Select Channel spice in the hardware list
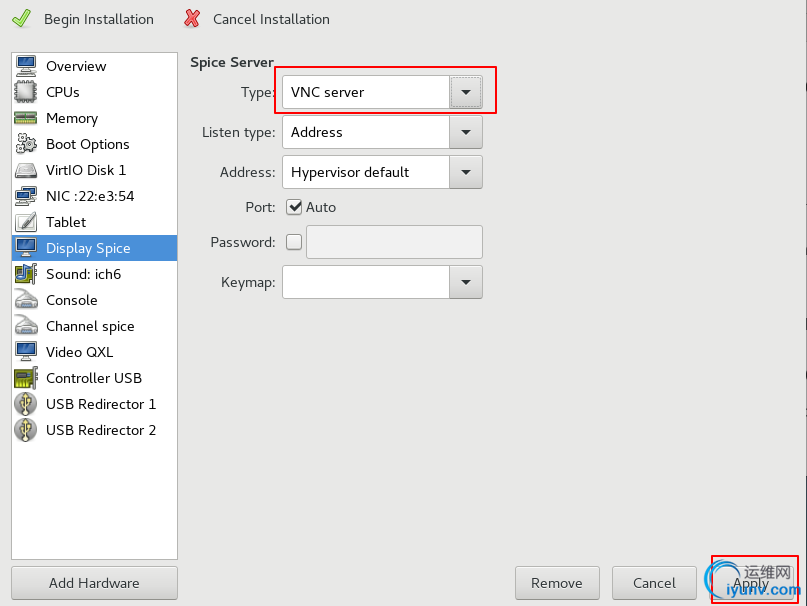807x606 pixels. point(90,326)
